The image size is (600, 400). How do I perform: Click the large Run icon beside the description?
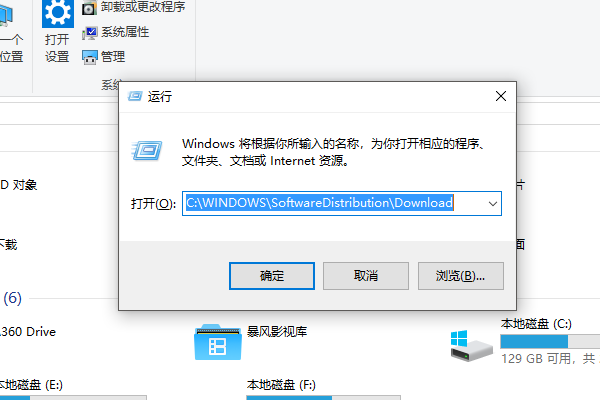coord(147,150)
